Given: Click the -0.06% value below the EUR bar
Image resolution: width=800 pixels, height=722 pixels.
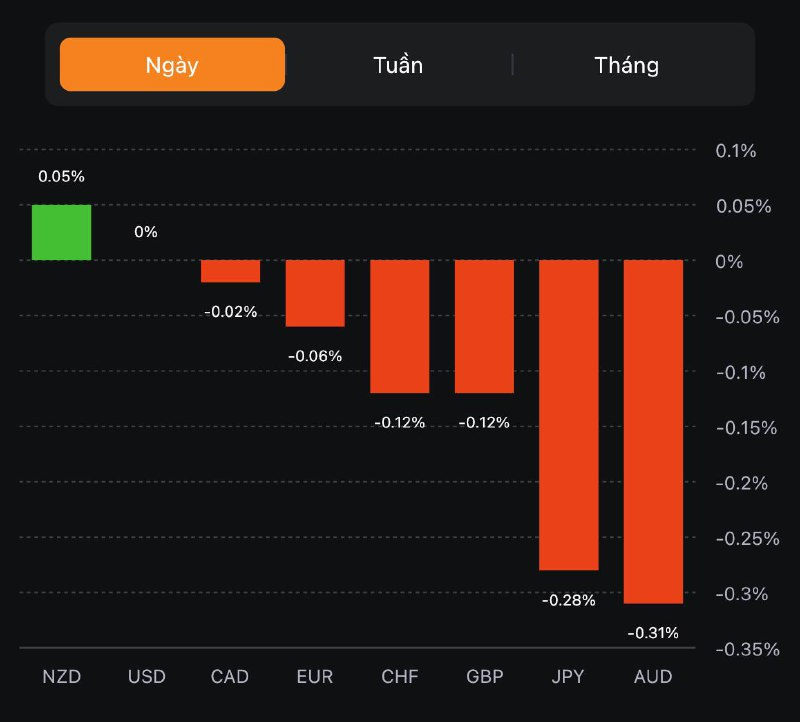Looking at the screenshot, I should (x=315, y=356).
